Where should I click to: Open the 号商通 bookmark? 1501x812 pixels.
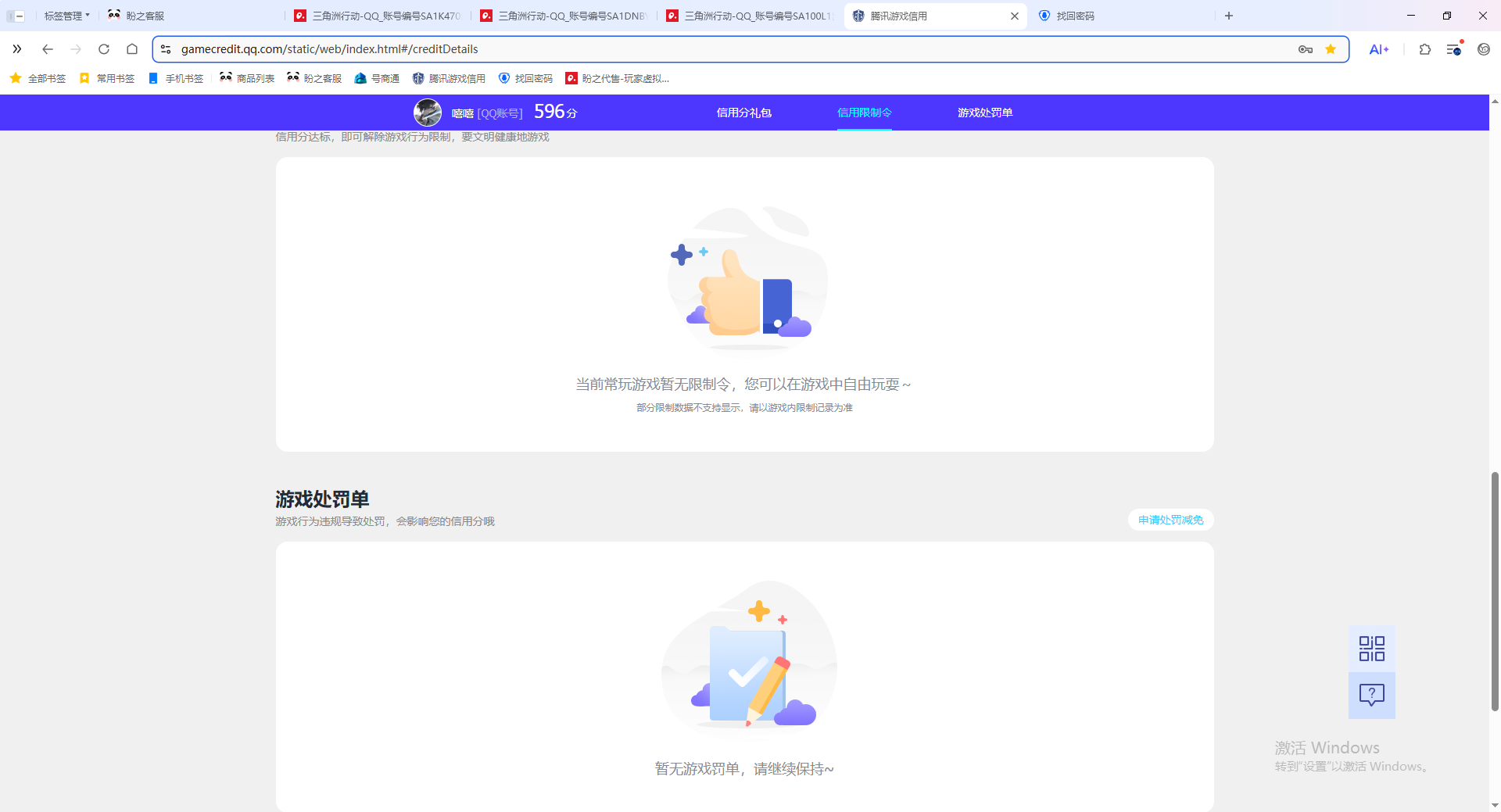click(x=376, y=78)
